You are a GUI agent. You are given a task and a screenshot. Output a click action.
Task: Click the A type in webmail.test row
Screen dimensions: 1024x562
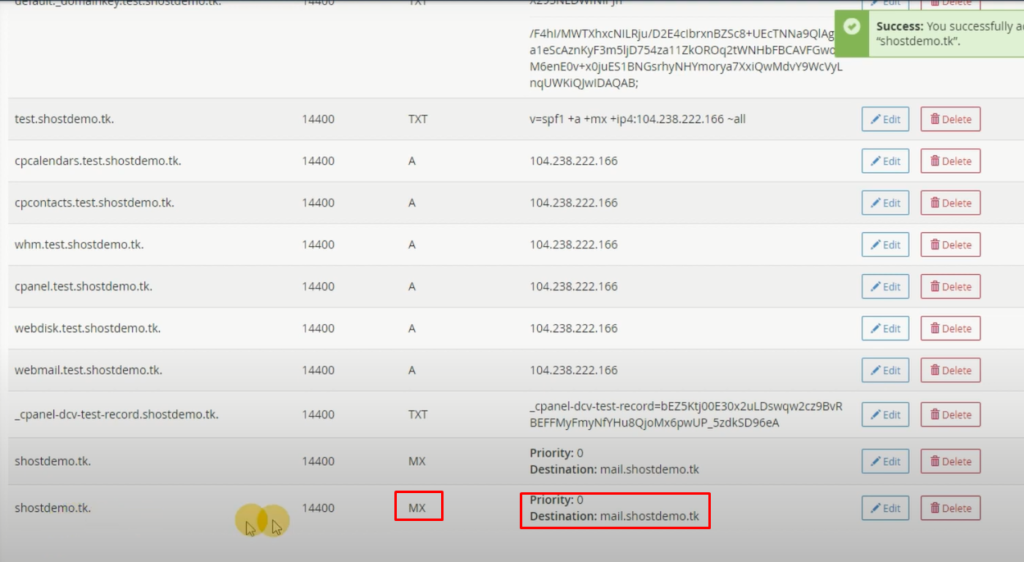pos(412,369)
